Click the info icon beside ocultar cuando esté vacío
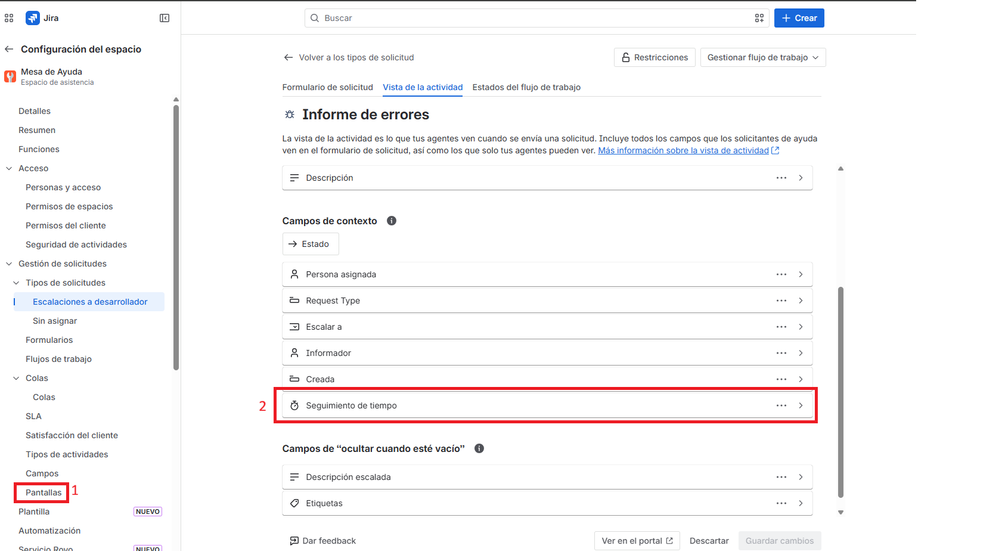 (479, 448)
